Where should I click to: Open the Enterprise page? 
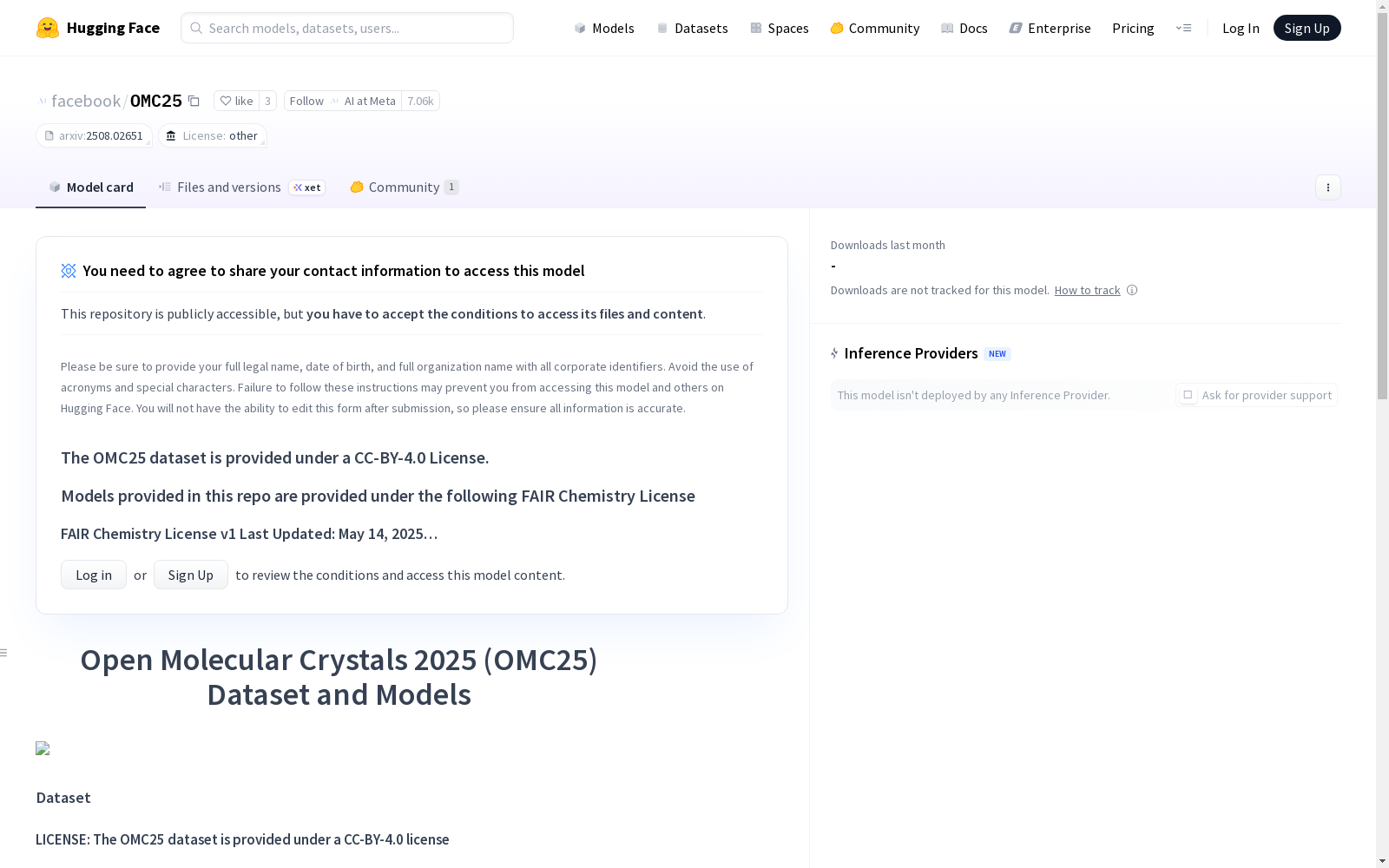coord(1050,28)
